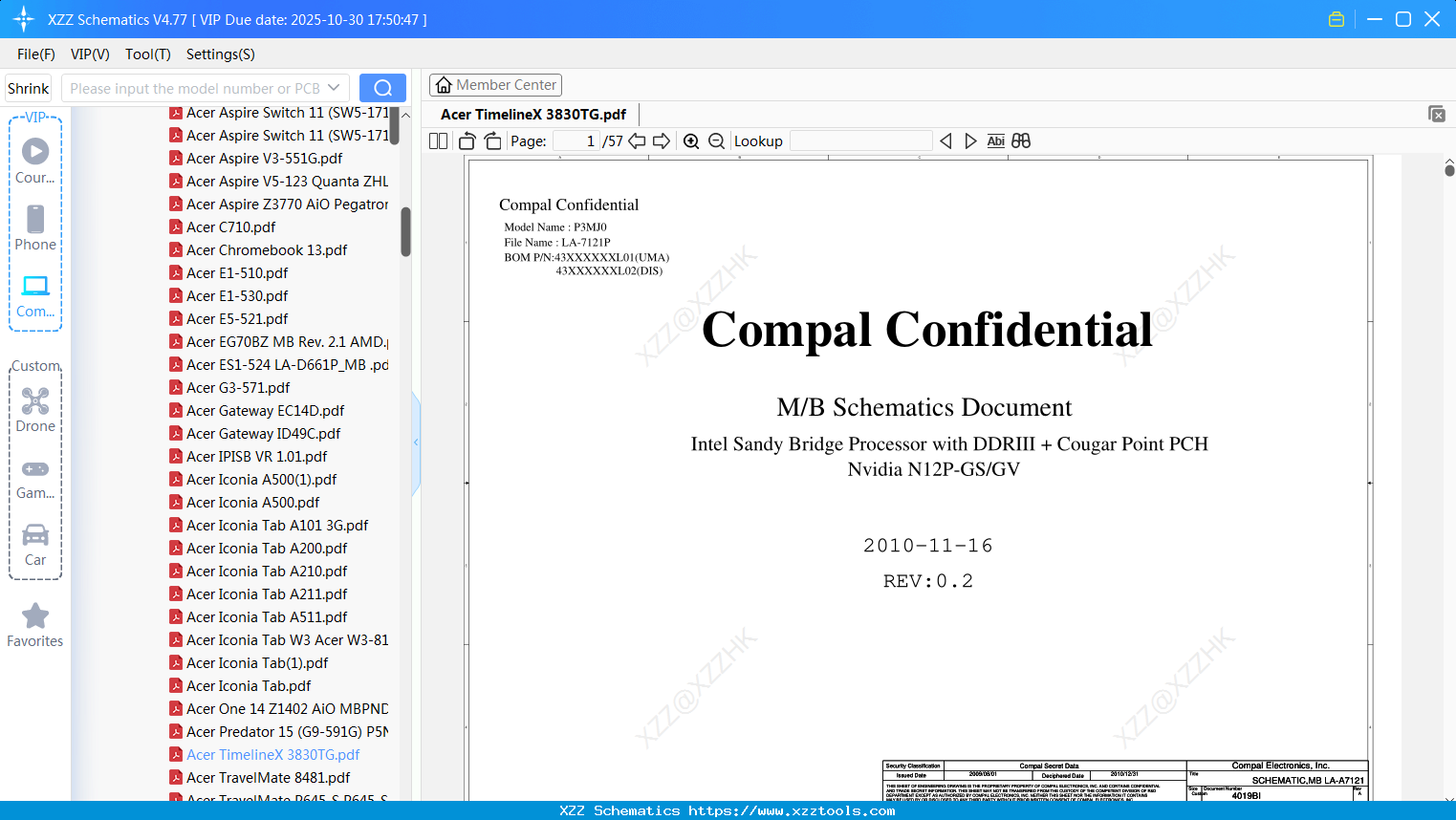
Task: Select the Computer category
Action: pyautogui.click(x=35, y=296)
